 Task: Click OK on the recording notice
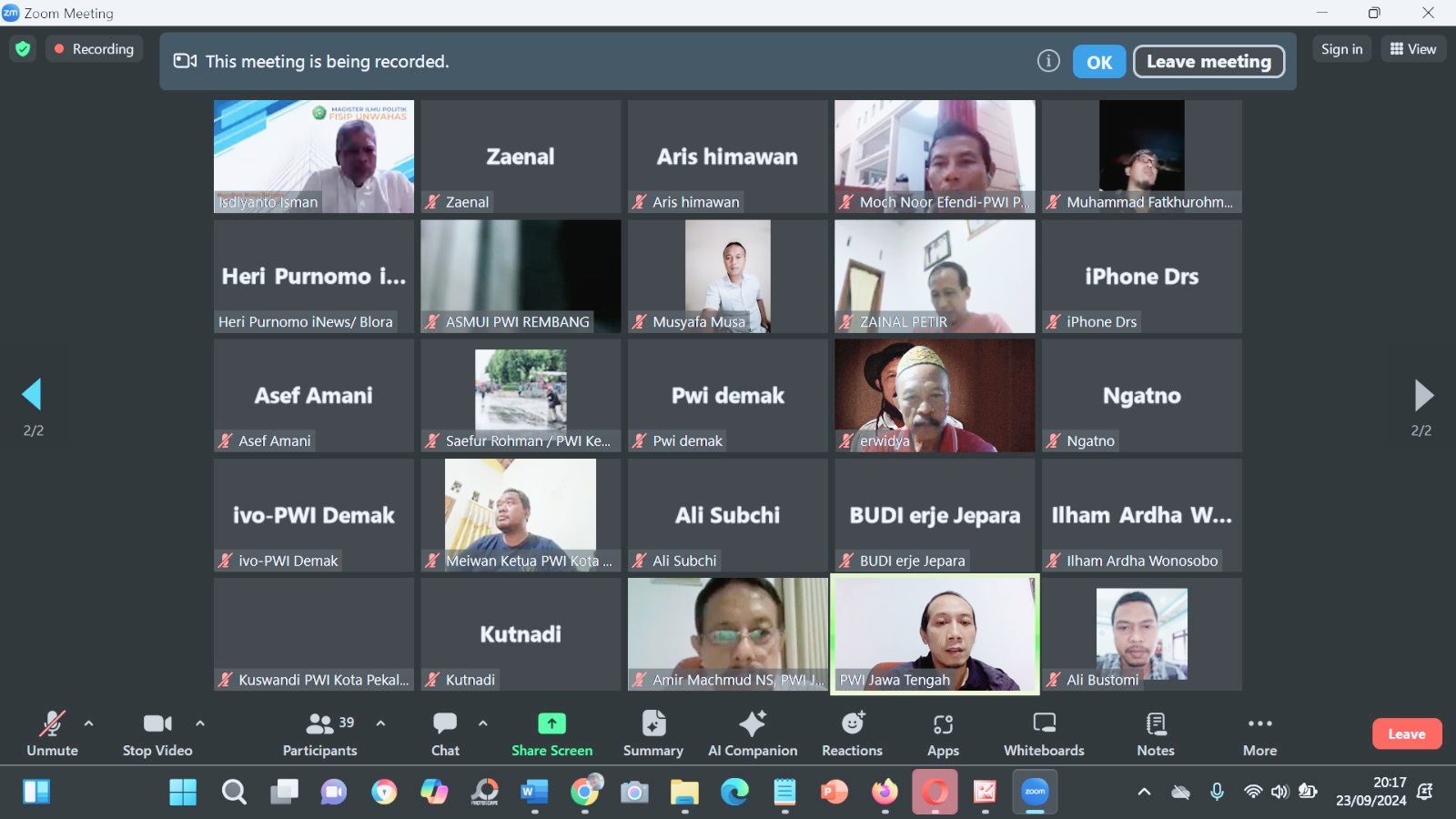point(1099,62)
